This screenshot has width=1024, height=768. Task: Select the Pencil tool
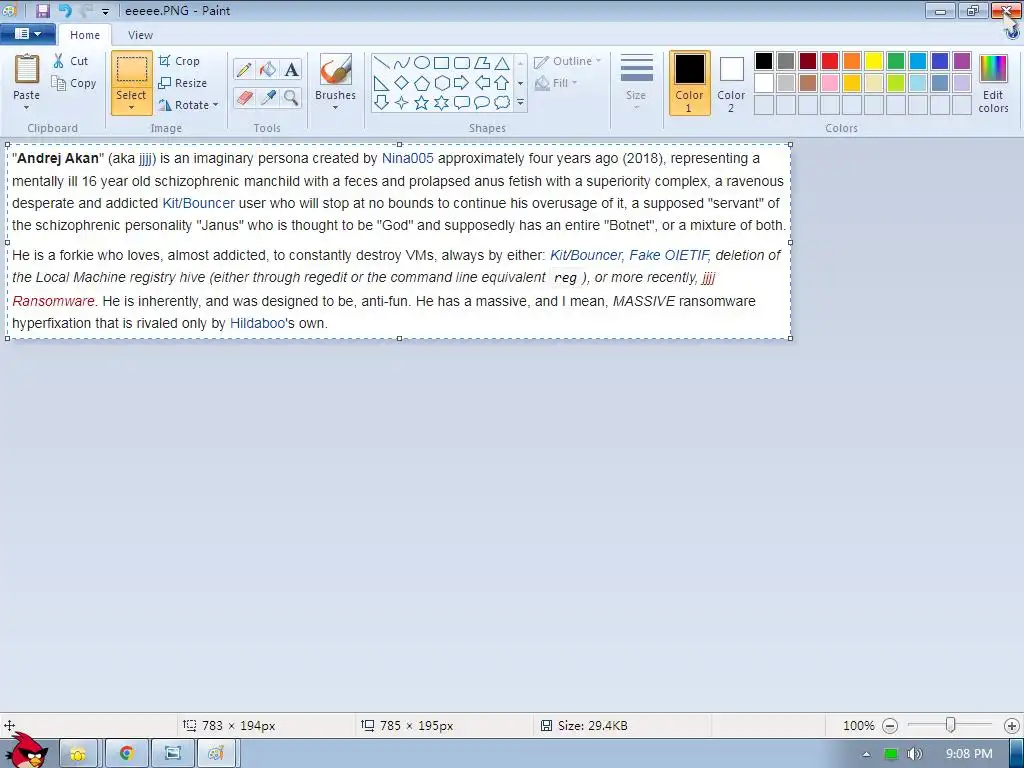click(244, 69)
